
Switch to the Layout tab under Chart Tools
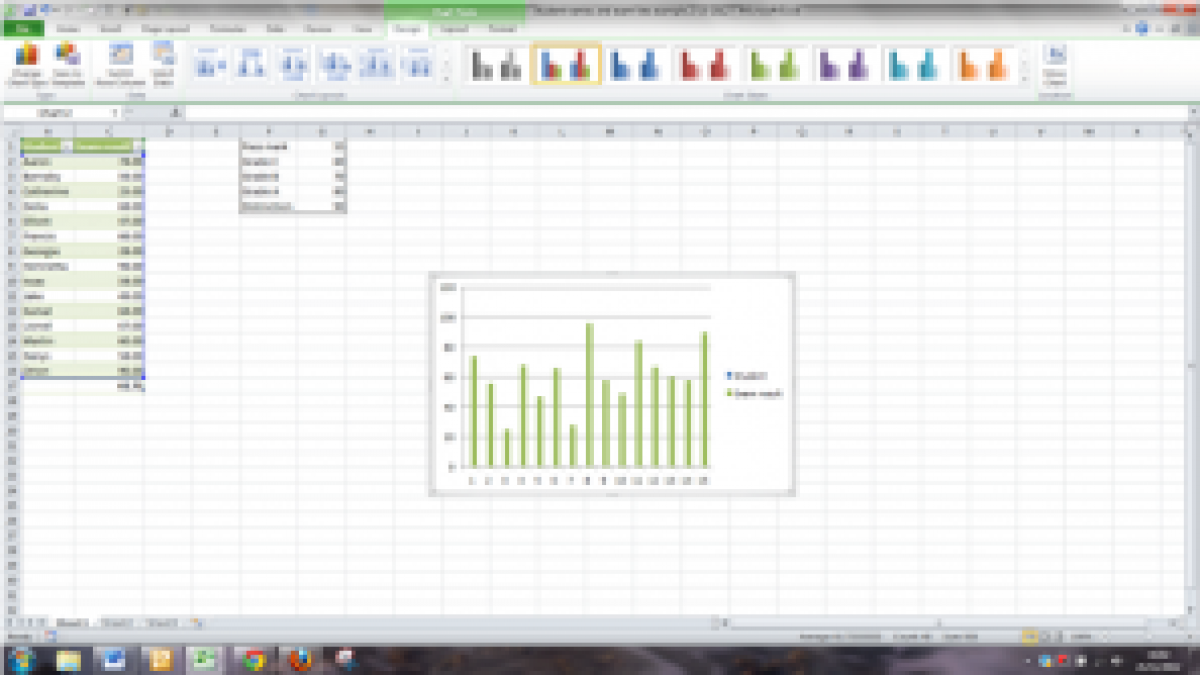coord(455,29)
